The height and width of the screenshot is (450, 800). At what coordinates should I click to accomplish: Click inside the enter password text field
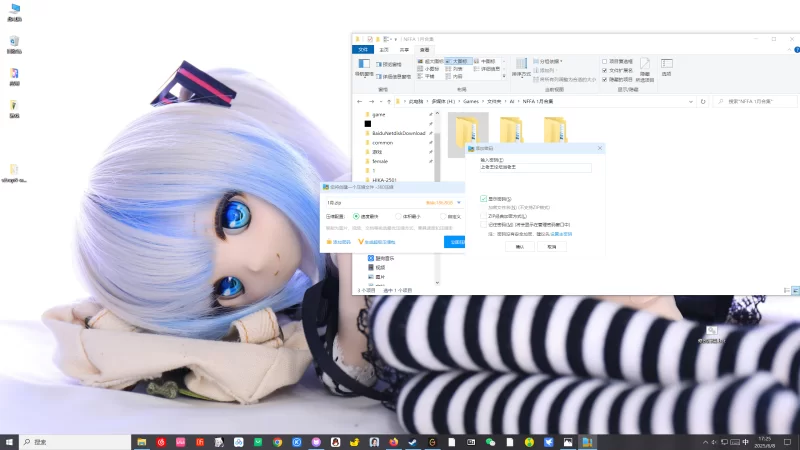[x=535, y=168]
